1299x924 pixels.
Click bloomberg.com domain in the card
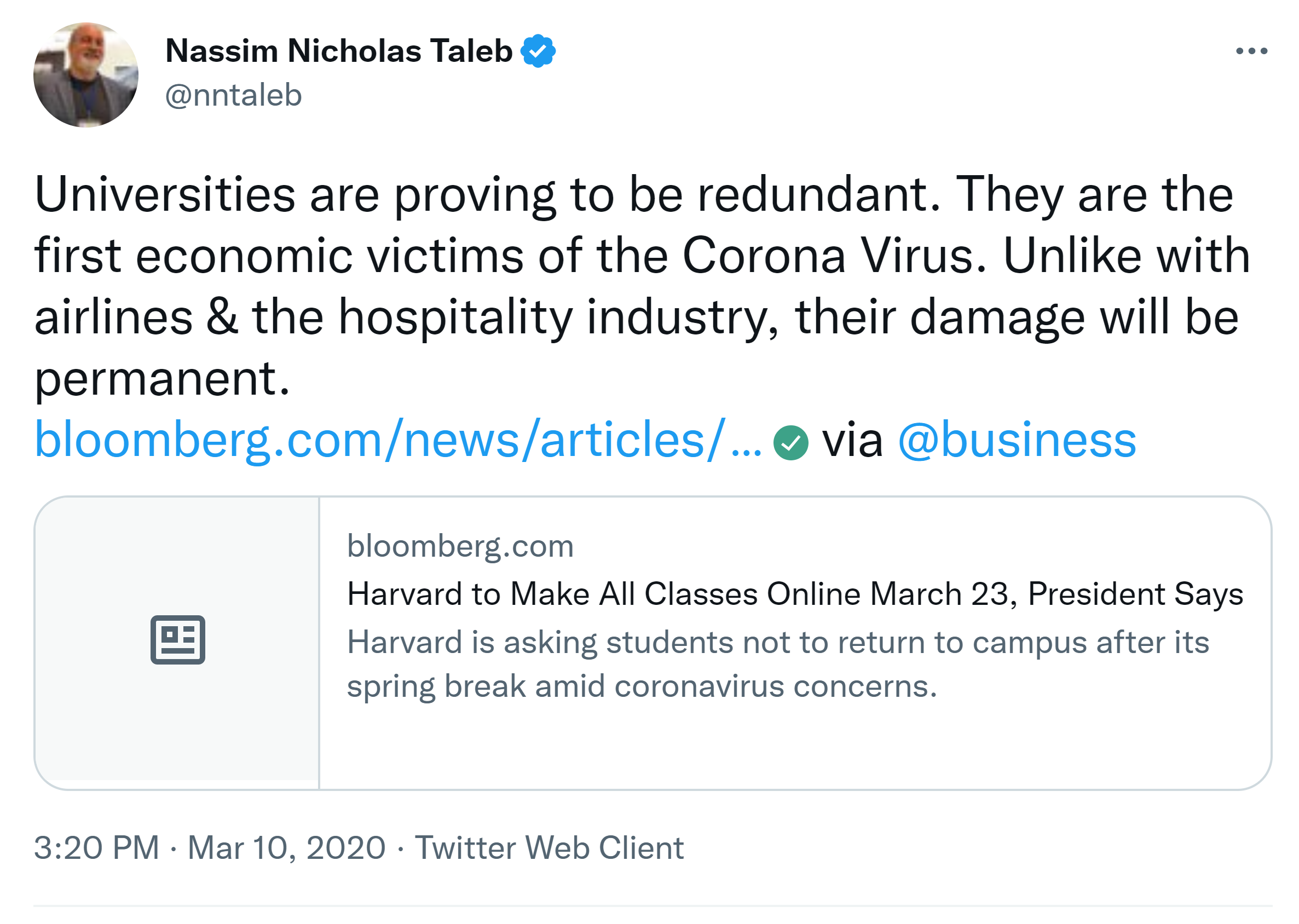click(460, 546)
